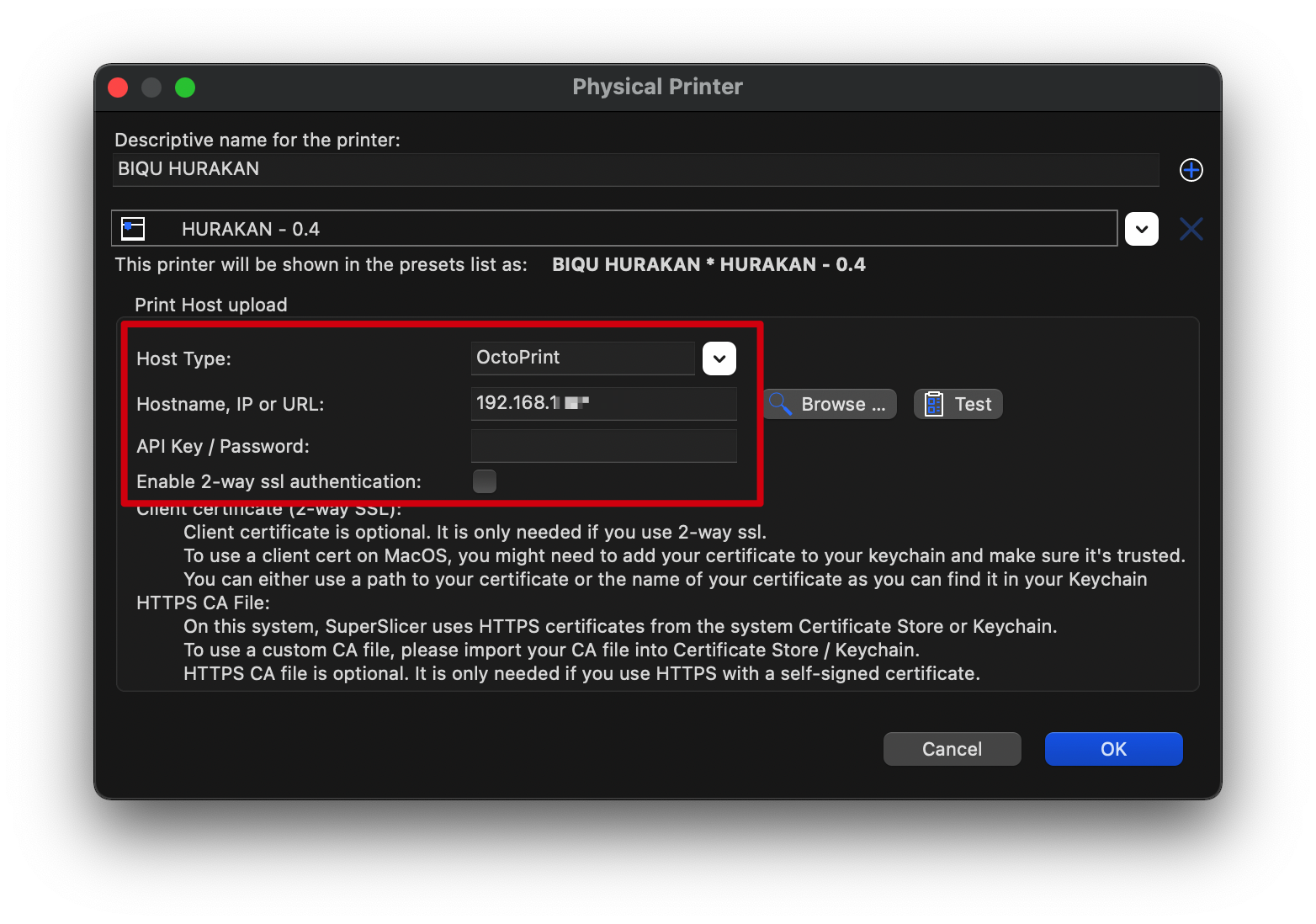This screenshot has width=1316, height=924.
Task: Click the Physical Printer title bar
Action: pos(657,88)
